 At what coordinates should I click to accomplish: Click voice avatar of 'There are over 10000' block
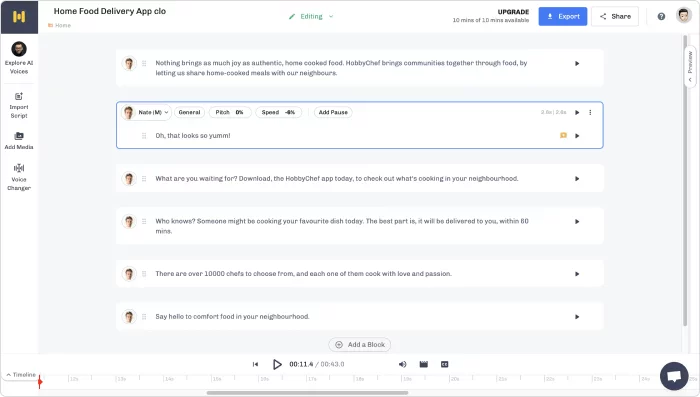[x=129, y=274]
